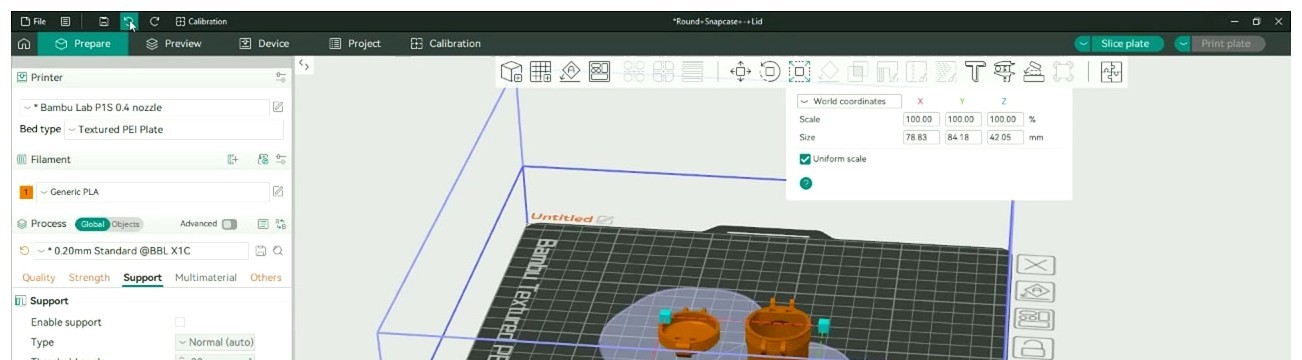This screenshot has width=1302, height=360.
Task: Open the 0.20mm Standard process dropdown
Action: pyautogui.click(x=141, y=251)
